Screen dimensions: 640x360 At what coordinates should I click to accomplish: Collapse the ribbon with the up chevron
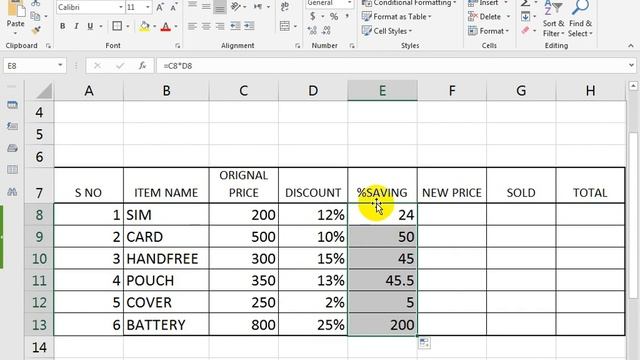tap(631, 46)
